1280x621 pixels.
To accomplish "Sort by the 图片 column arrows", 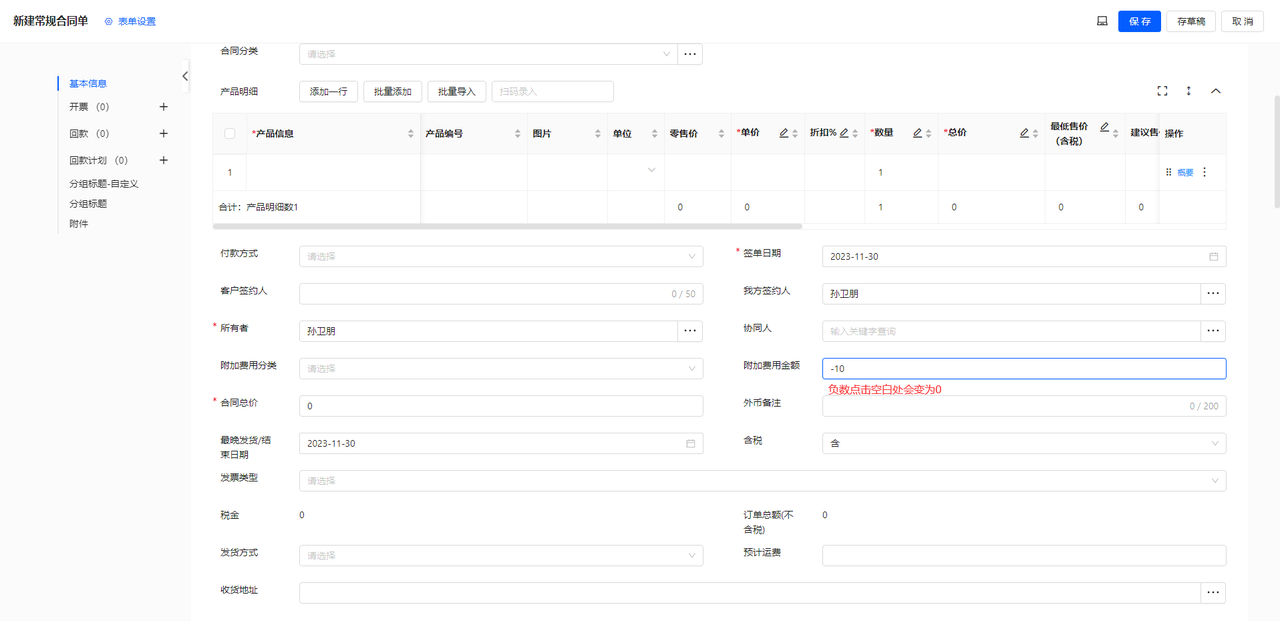I will coord(598,134).
